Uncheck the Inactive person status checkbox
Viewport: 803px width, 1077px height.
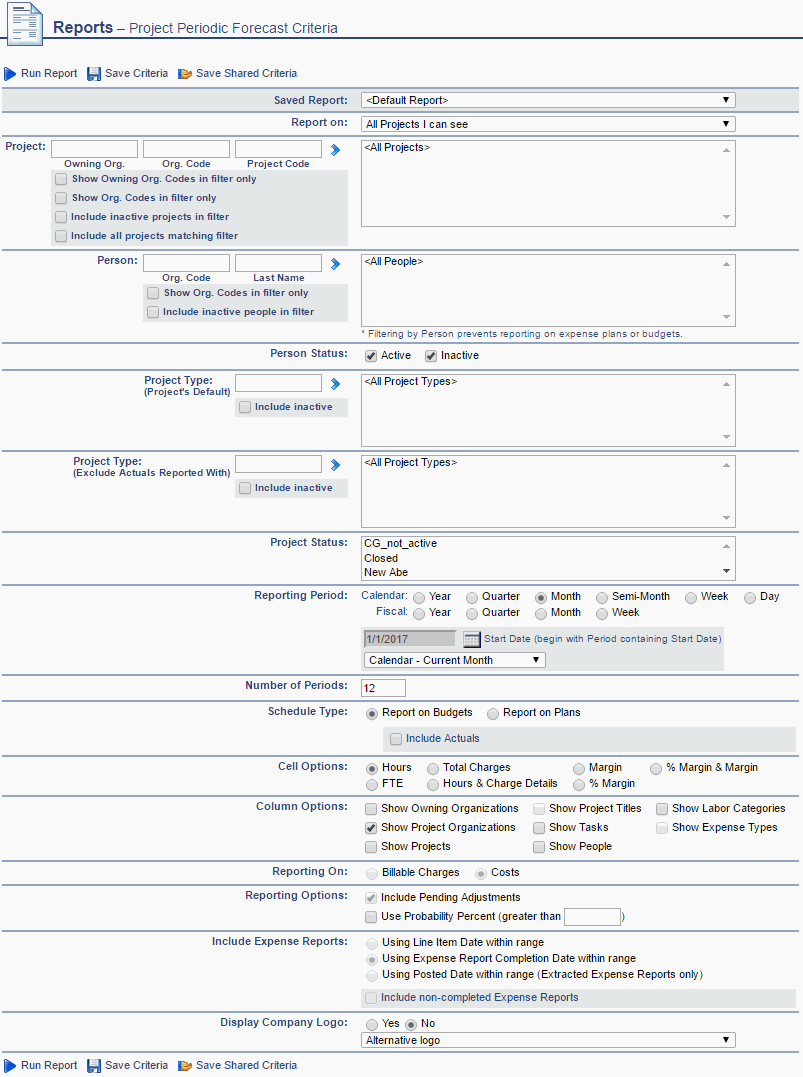(431, 356)
